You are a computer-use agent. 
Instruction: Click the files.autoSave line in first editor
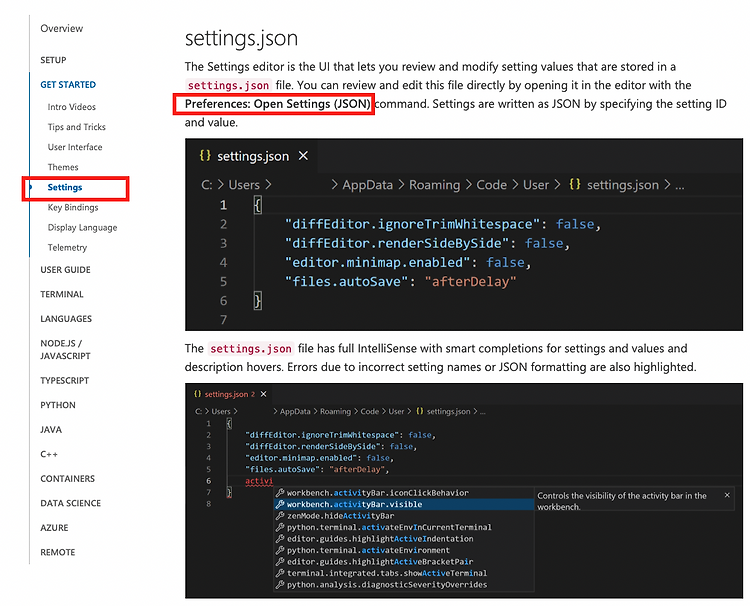[400, 281]
